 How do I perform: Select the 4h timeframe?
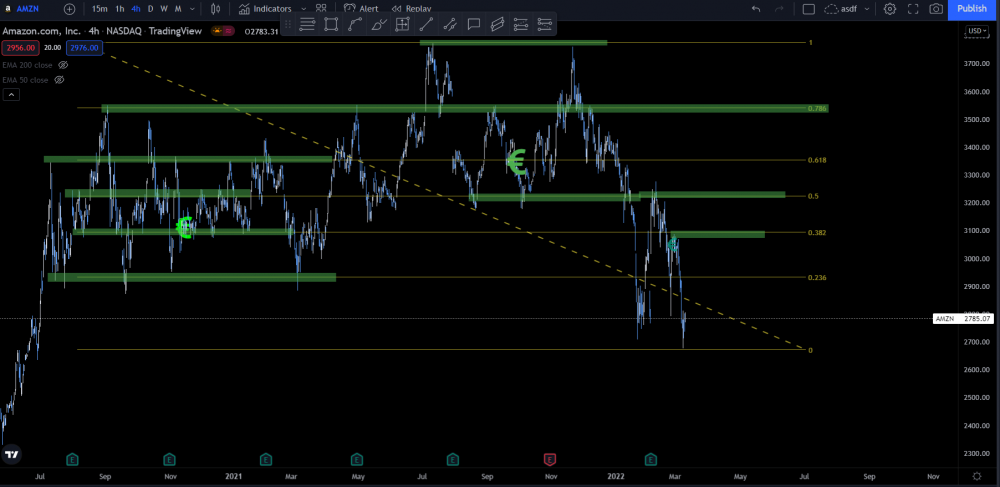click(x=136, y=9)
